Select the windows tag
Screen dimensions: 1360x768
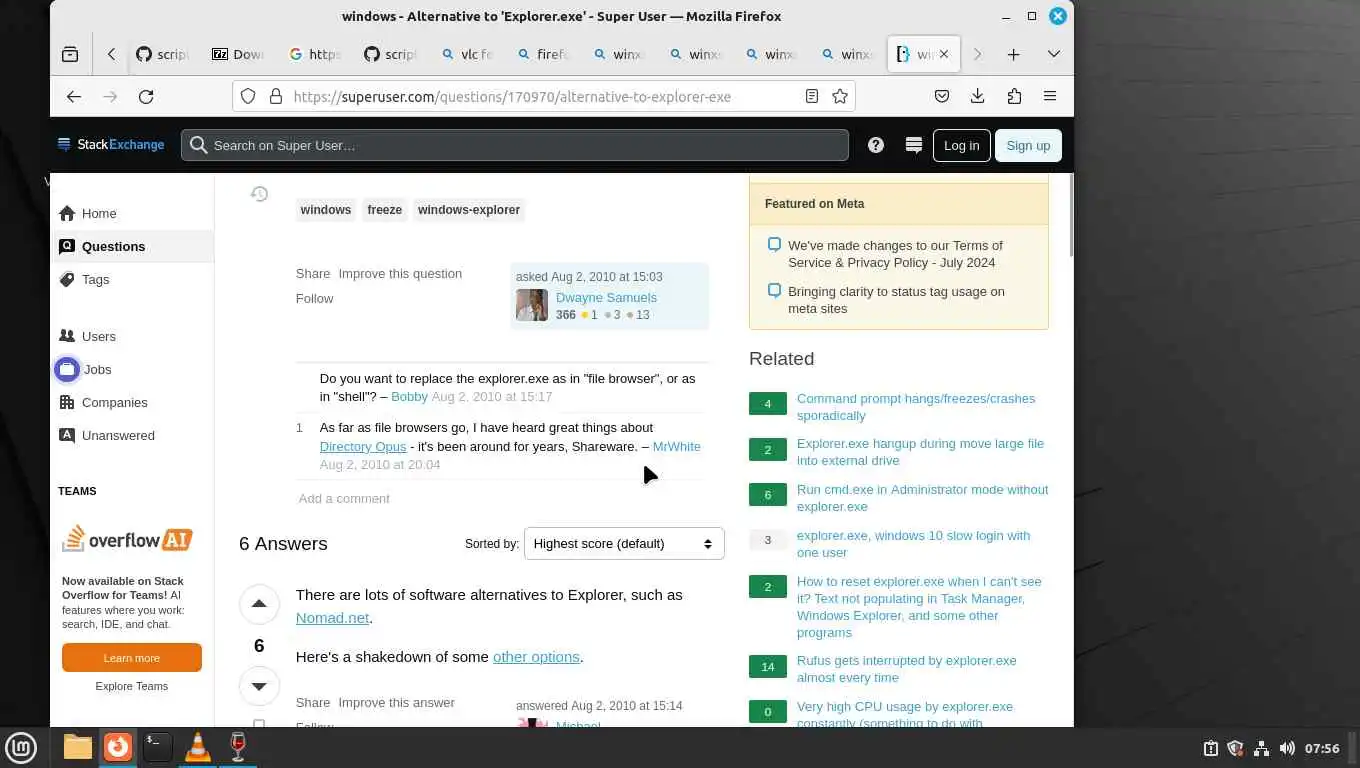pos(326,210)
